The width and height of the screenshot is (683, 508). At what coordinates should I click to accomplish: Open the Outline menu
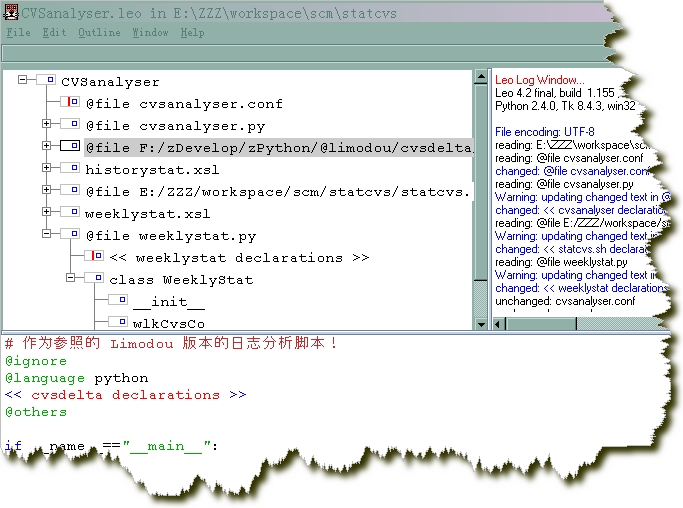tap(99, 33)
